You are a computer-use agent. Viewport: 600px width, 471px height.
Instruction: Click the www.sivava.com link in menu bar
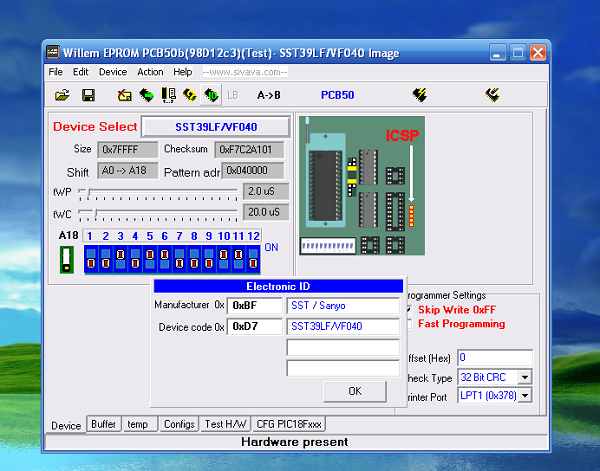(x=245, y=72)
